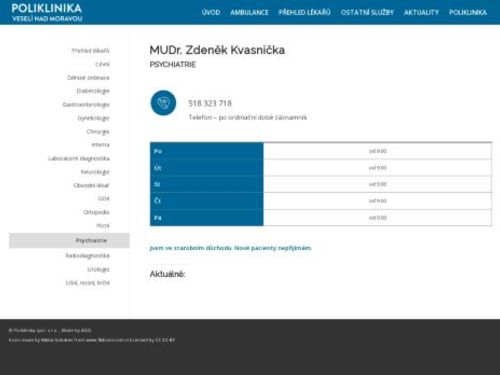Open the ÚVOD menu item
The height and width of the screenshot is (375, 500).
point(211,12)
